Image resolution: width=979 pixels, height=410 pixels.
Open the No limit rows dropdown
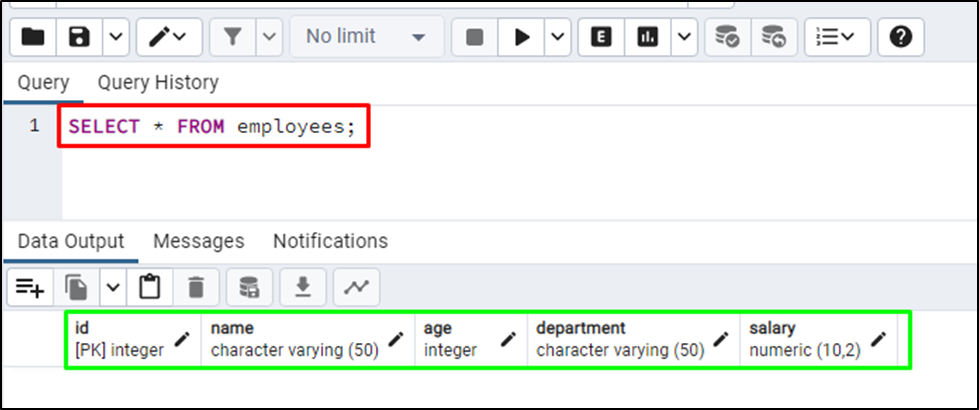coord(366,37)
